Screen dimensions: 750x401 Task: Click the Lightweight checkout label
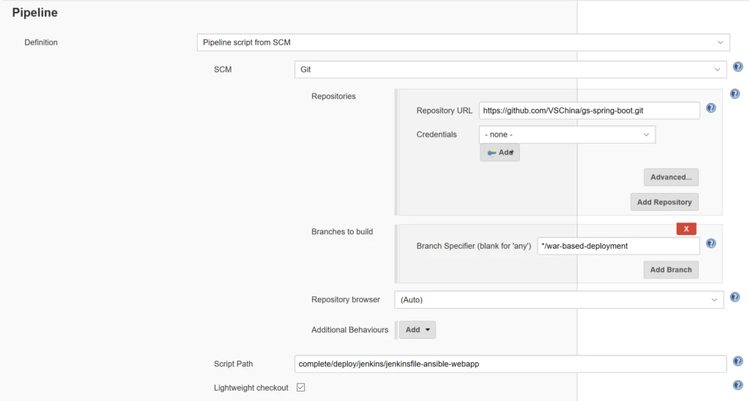tap(251, 388)
